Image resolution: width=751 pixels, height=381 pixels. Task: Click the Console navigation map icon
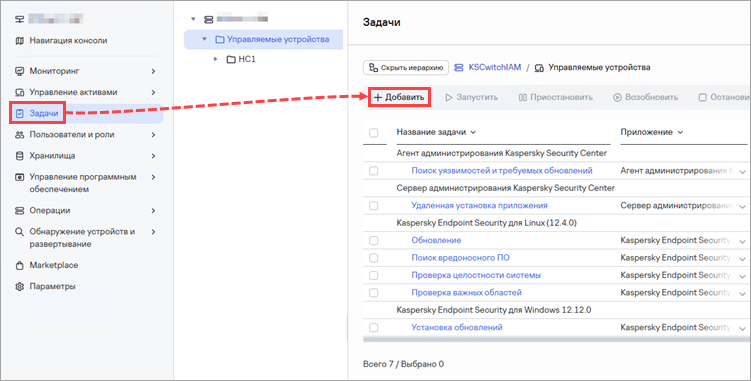pyautogui.click(x=20, y=41)
